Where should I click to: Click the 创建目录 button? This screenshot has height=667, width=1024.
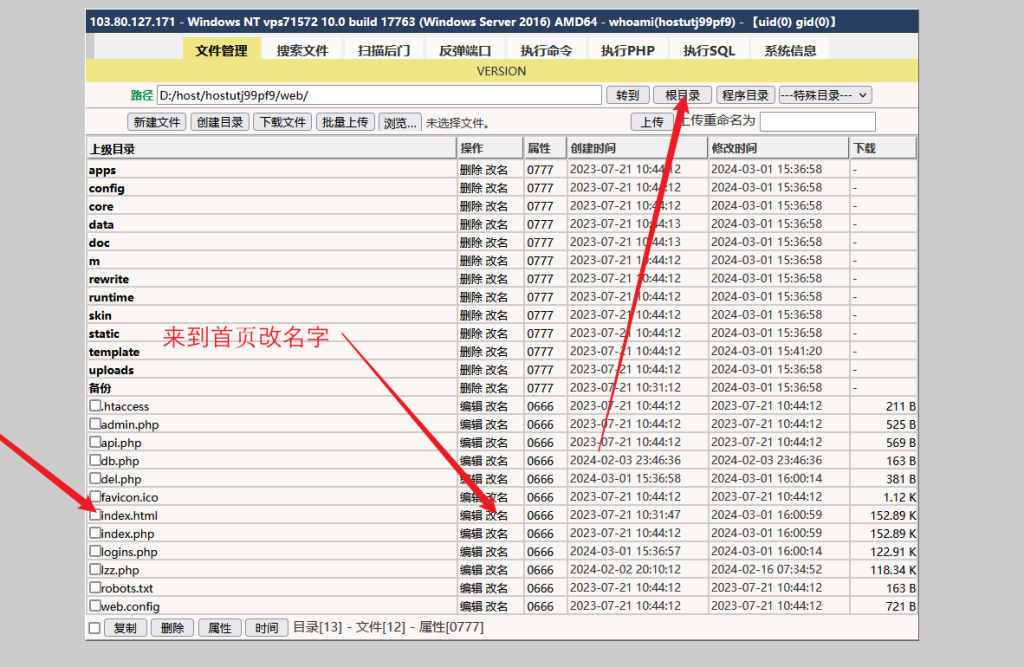point(219,122)
